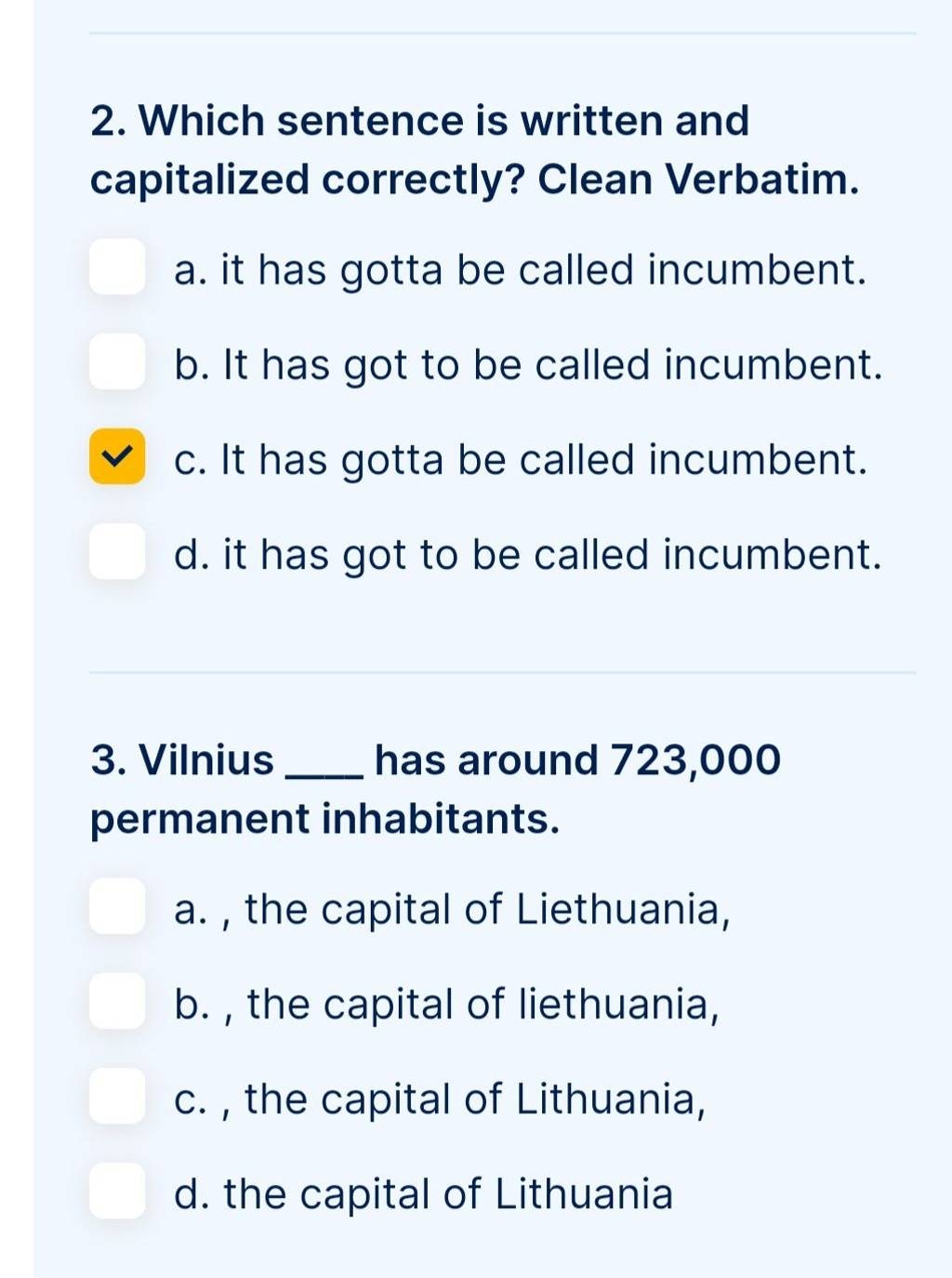Click answer text 'c. It has gotta be called incumbent.'
952x1278 pixels.
click(x=521, y=460)
